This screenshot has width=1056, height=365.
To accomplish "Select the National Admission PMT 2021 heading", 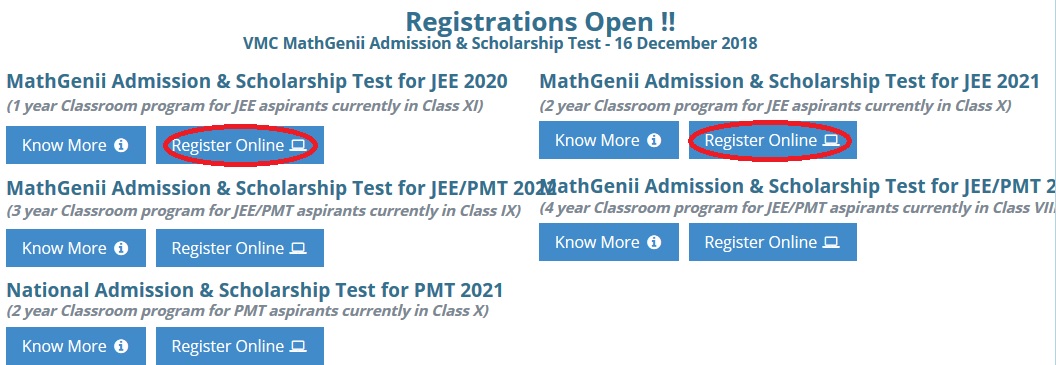I will click(x=255, y=290).
